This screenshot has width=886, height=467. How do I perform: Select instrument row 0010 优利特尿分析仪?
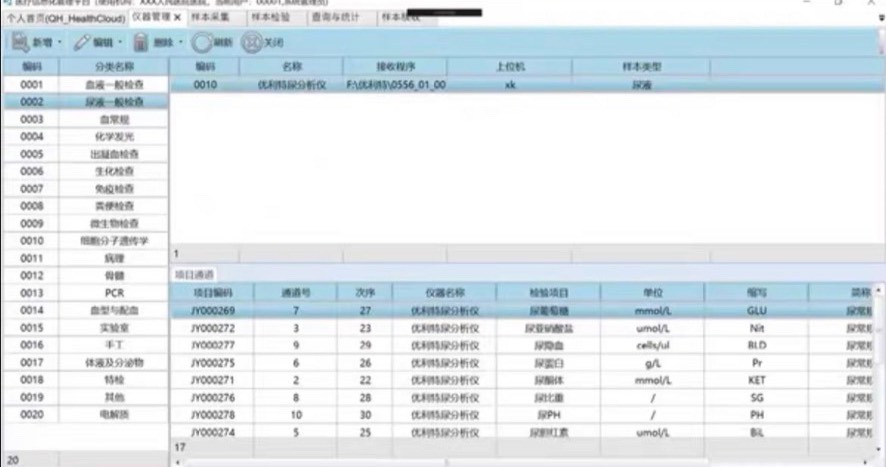527,85
